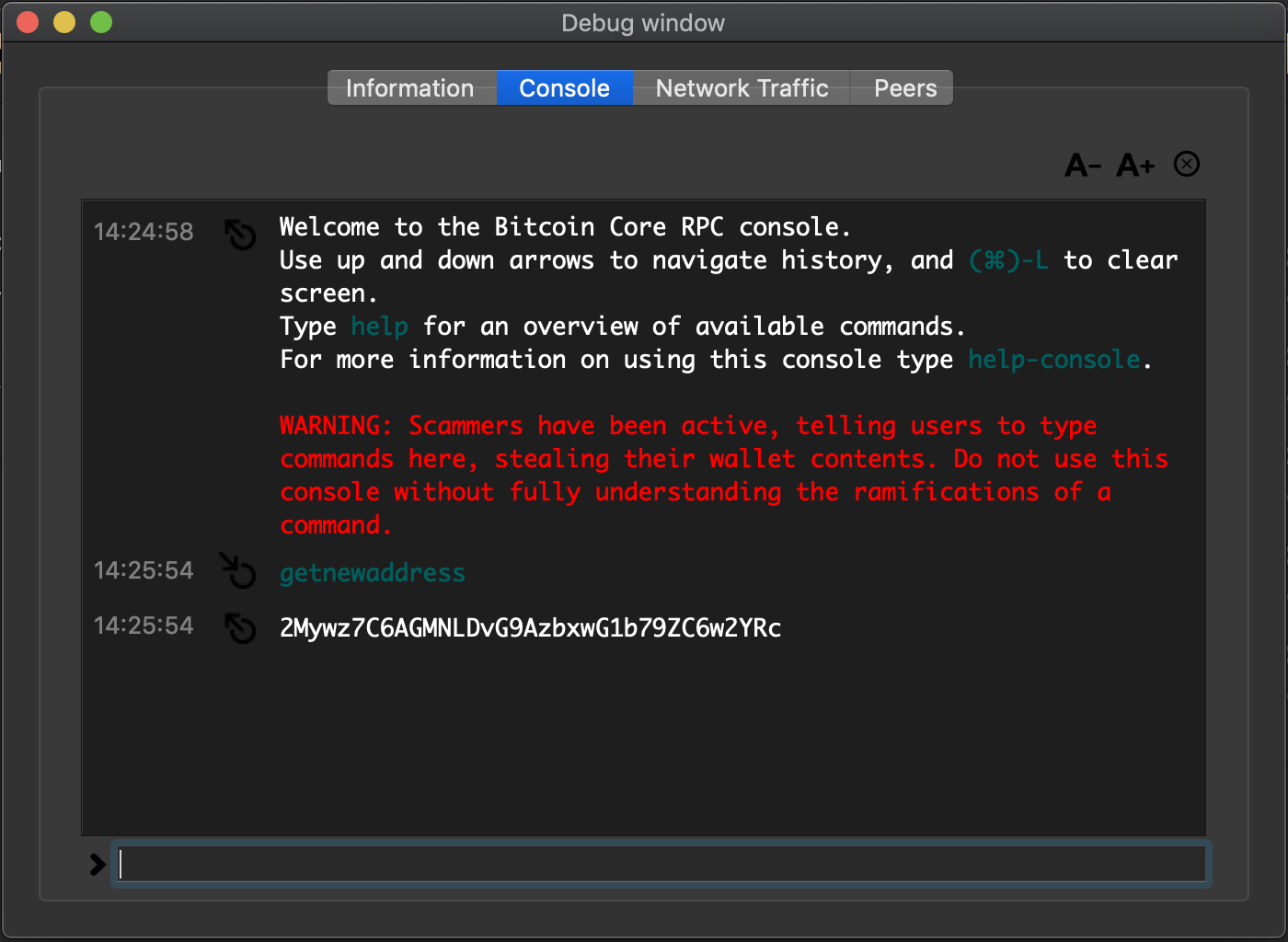Clear the console with the circled X icon
The image size is (1288, 942).
point(1187,165)
